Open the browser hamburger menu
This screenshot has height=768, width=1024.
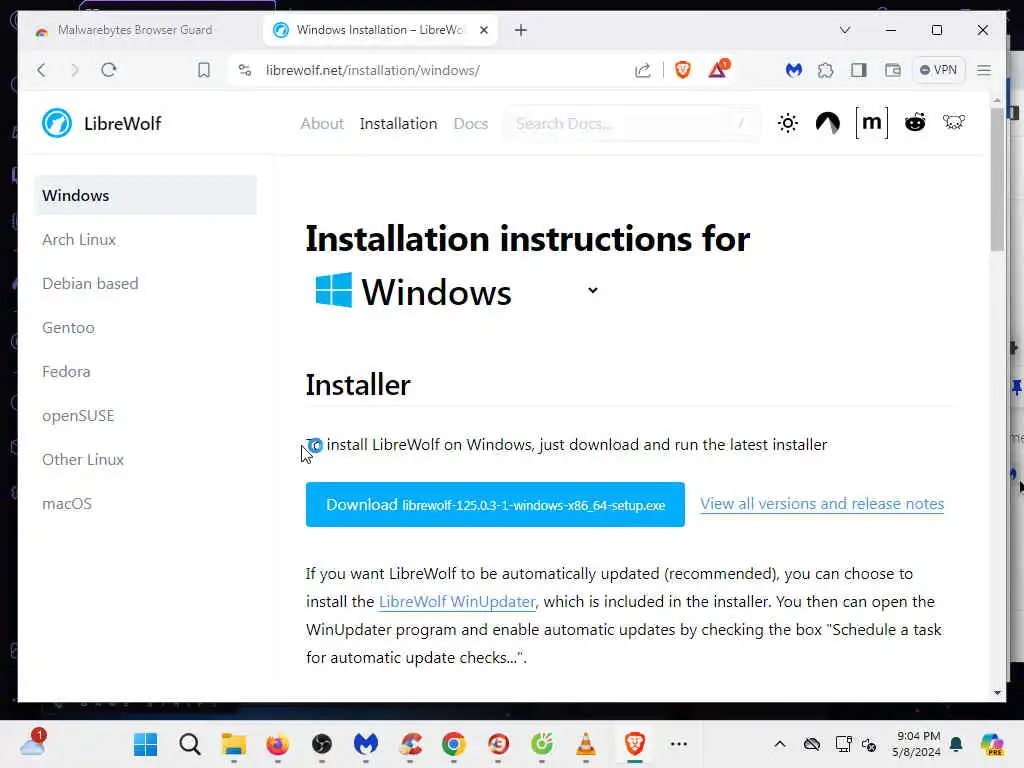click(984, 70)
